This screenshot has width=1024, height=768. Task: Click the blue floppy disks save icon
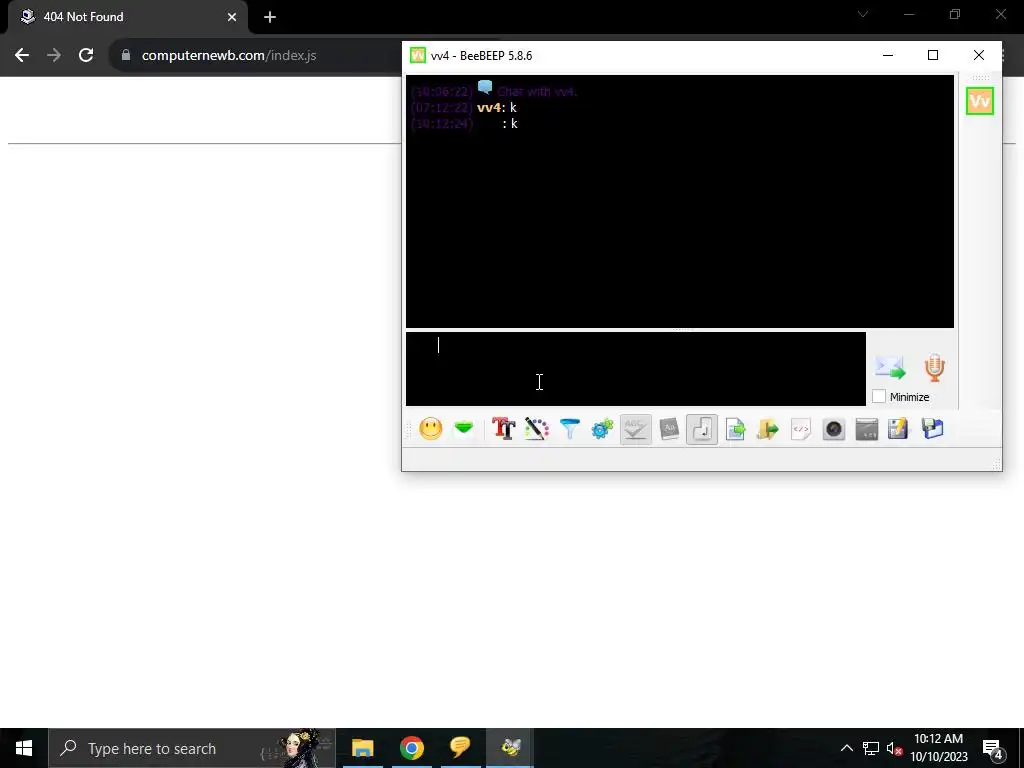point(933,429)
